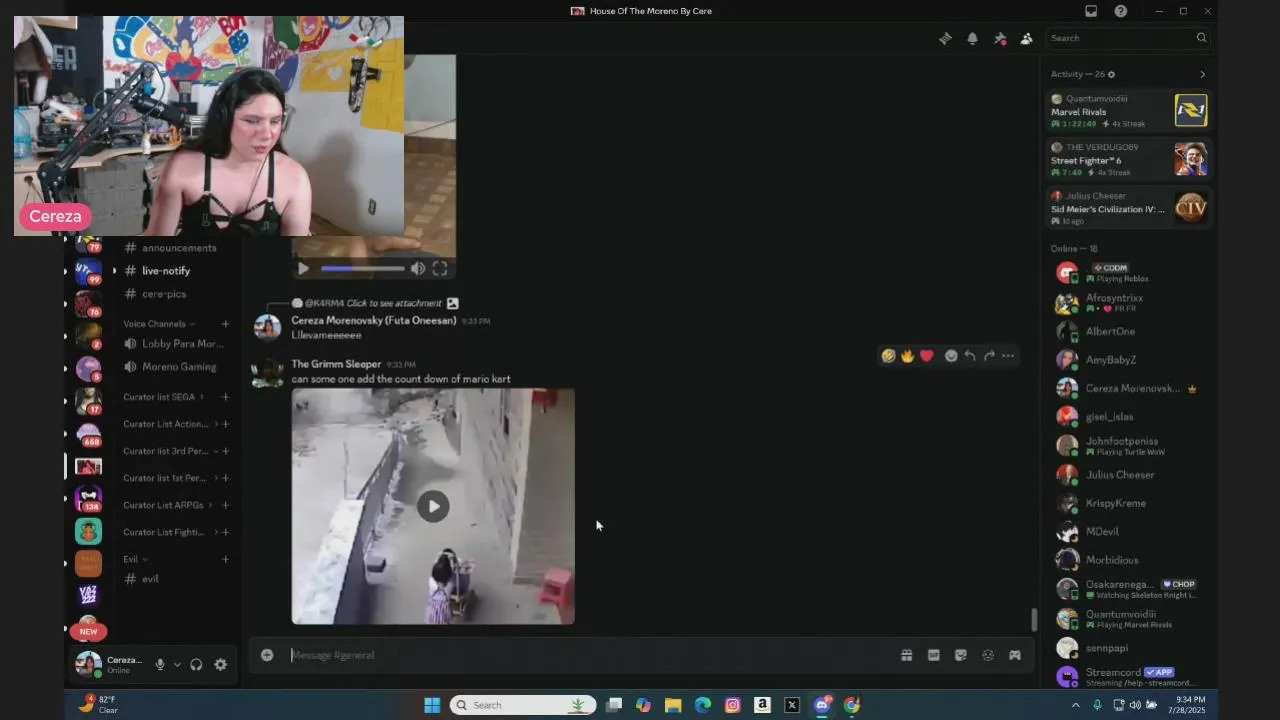Show pinned messages
Image resolution: width=1280 pixels, height=720 pixels.
999,38
